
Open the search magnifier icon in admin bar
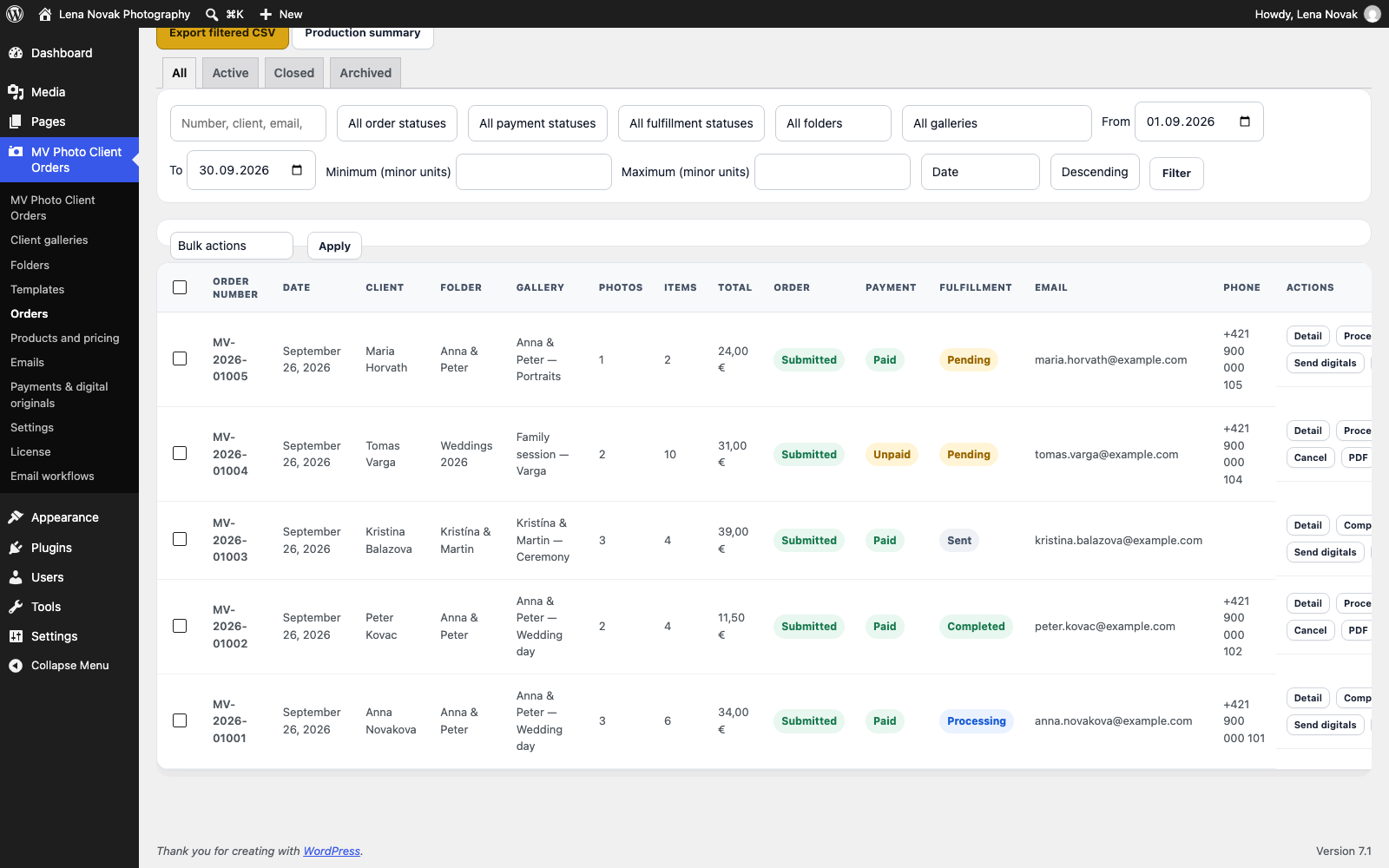(212, 14)
